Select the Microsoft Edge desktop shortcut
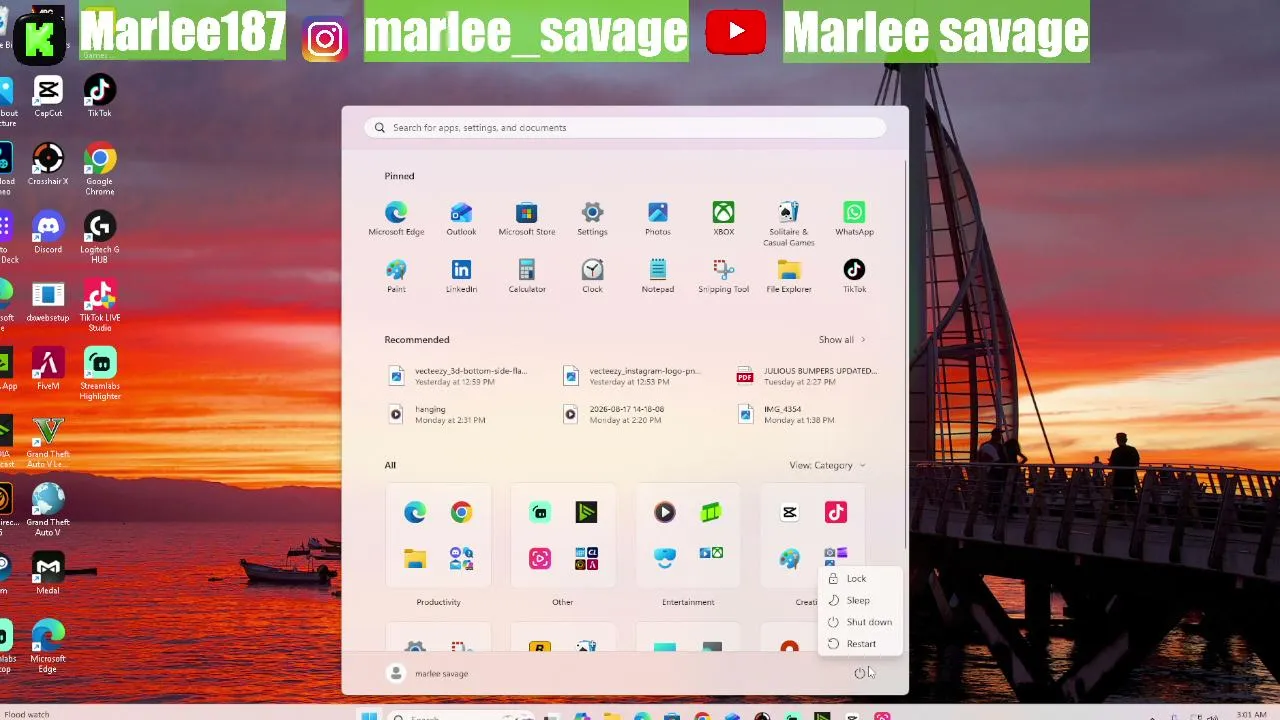 48,647
